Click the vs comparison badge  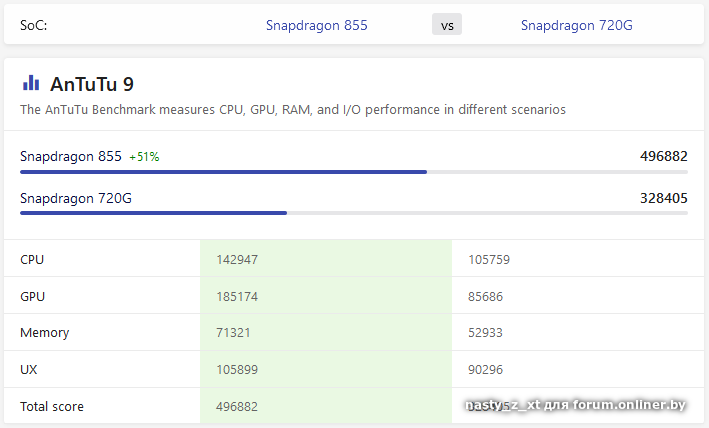446,25
